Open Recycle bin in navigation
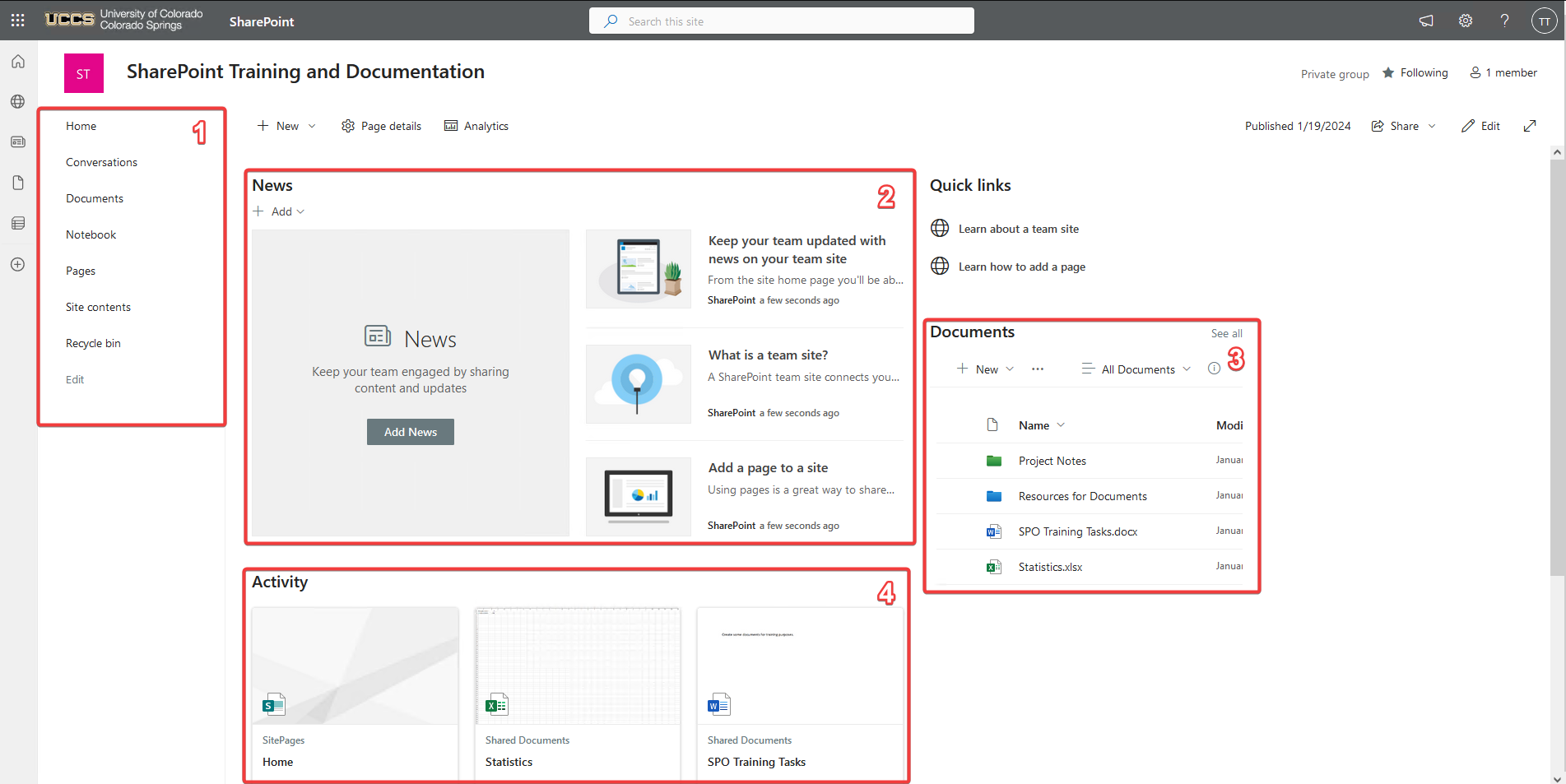Viewport: 1566px width, 784px height. 94,343
